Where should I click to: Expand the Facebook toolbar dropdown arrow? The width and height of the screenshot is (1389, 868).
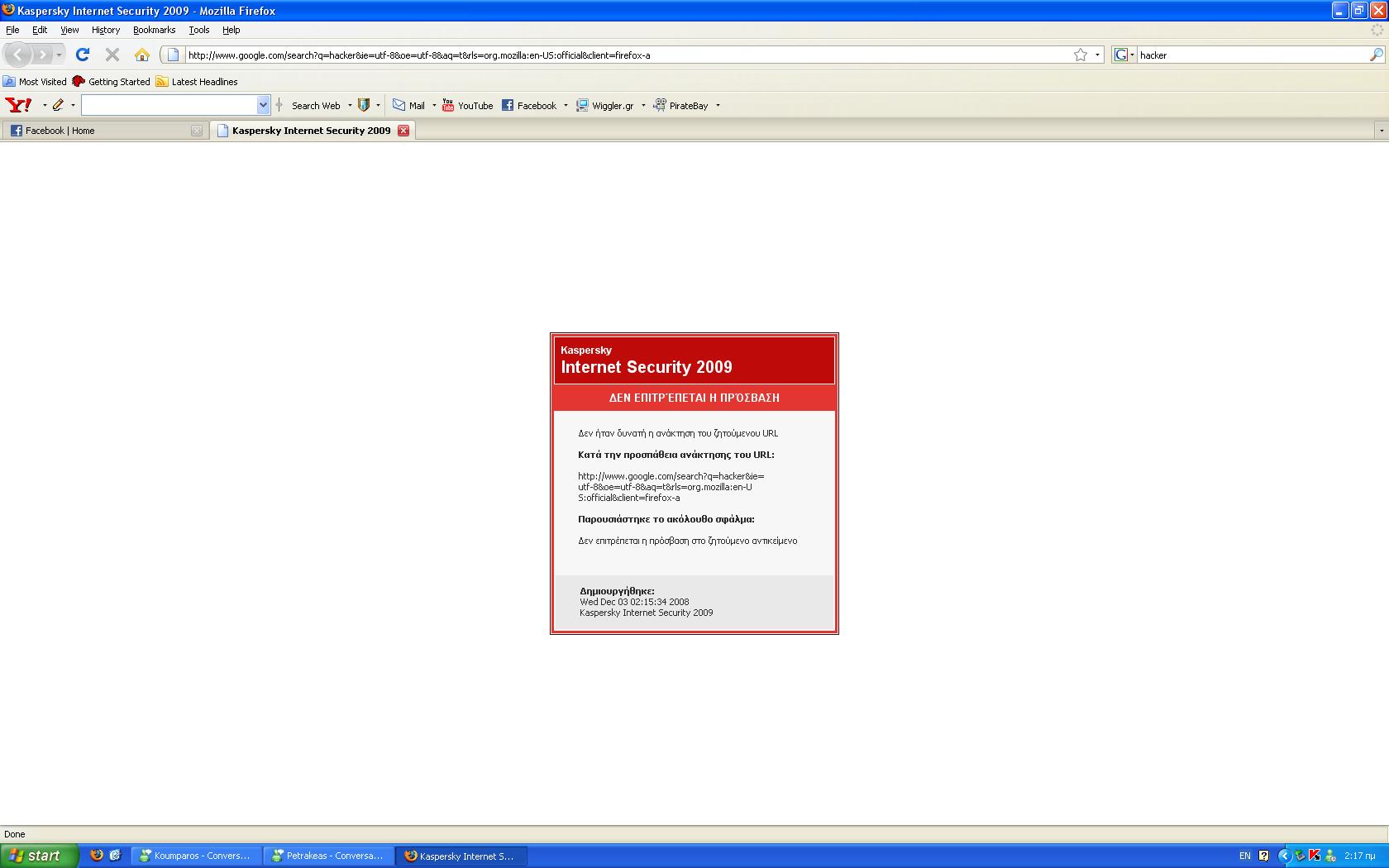(x=566, y=105)
